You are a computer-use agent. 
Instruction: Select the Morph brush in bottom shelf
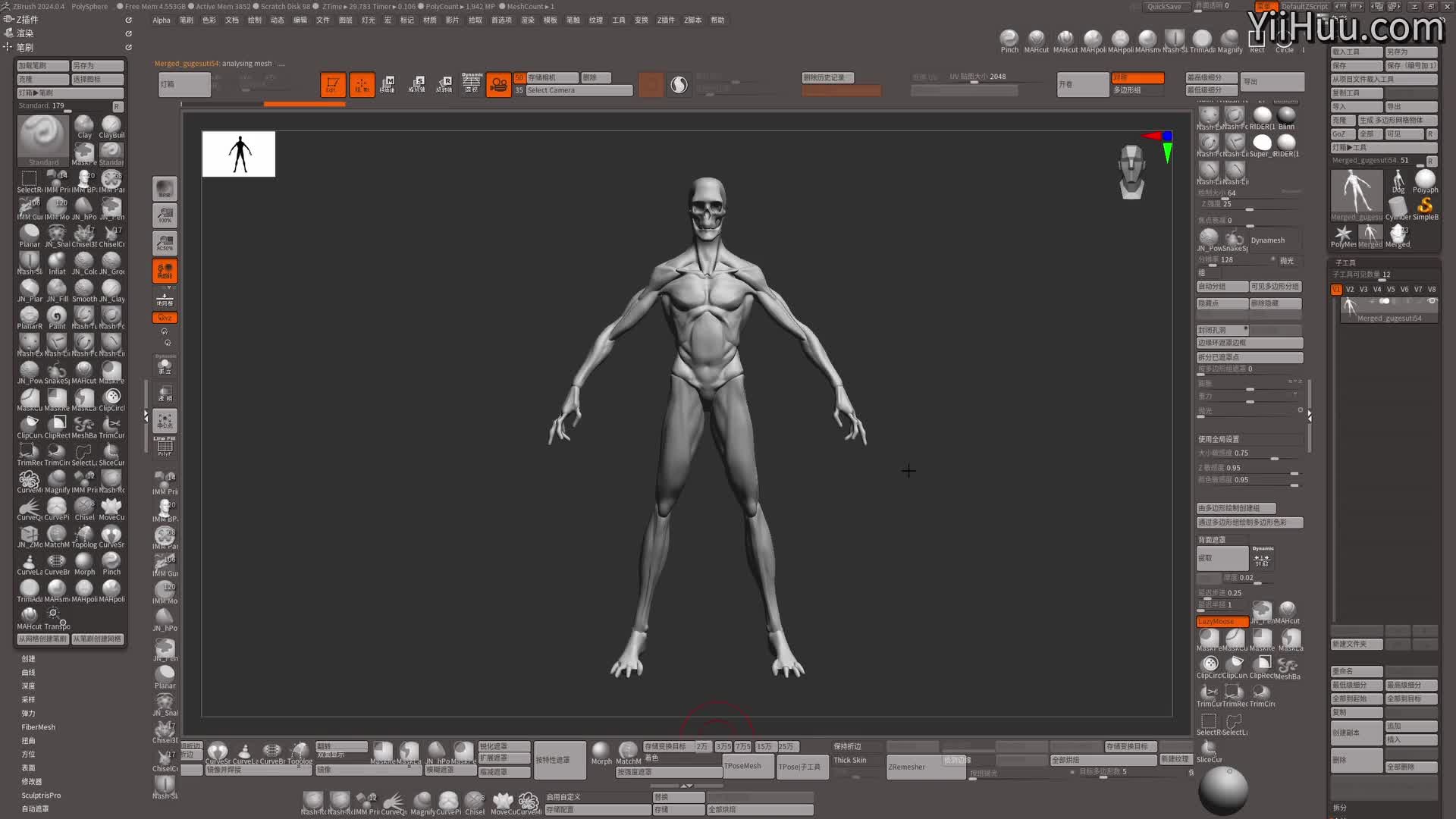click(x=601, y=751)
